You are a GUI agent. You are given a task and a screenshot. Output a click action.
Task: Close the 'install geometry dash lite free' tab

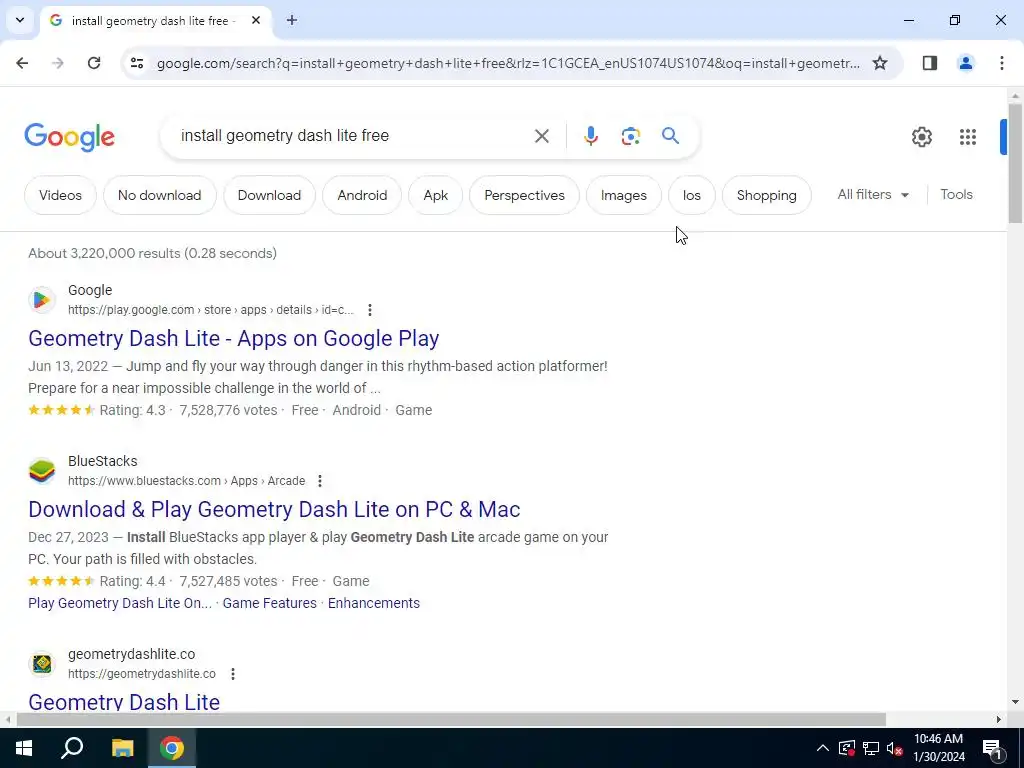256,20
